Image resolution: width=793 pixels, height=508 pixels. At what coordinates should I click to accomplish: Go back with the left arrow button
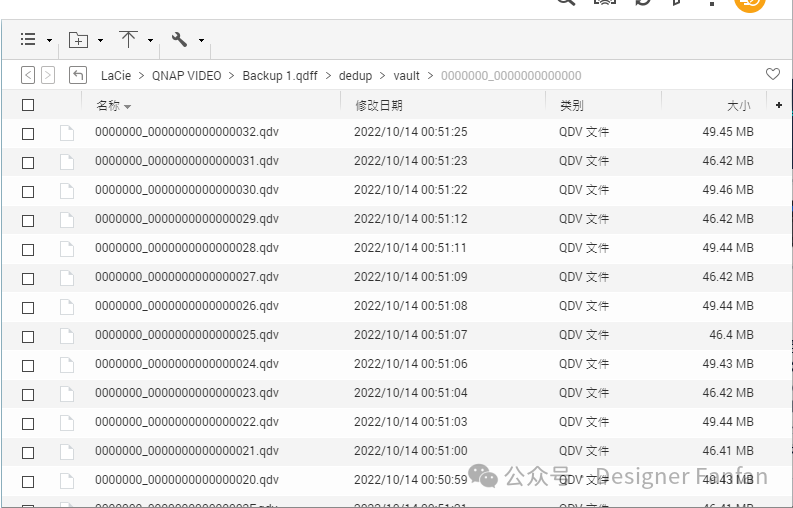point(27,75)
